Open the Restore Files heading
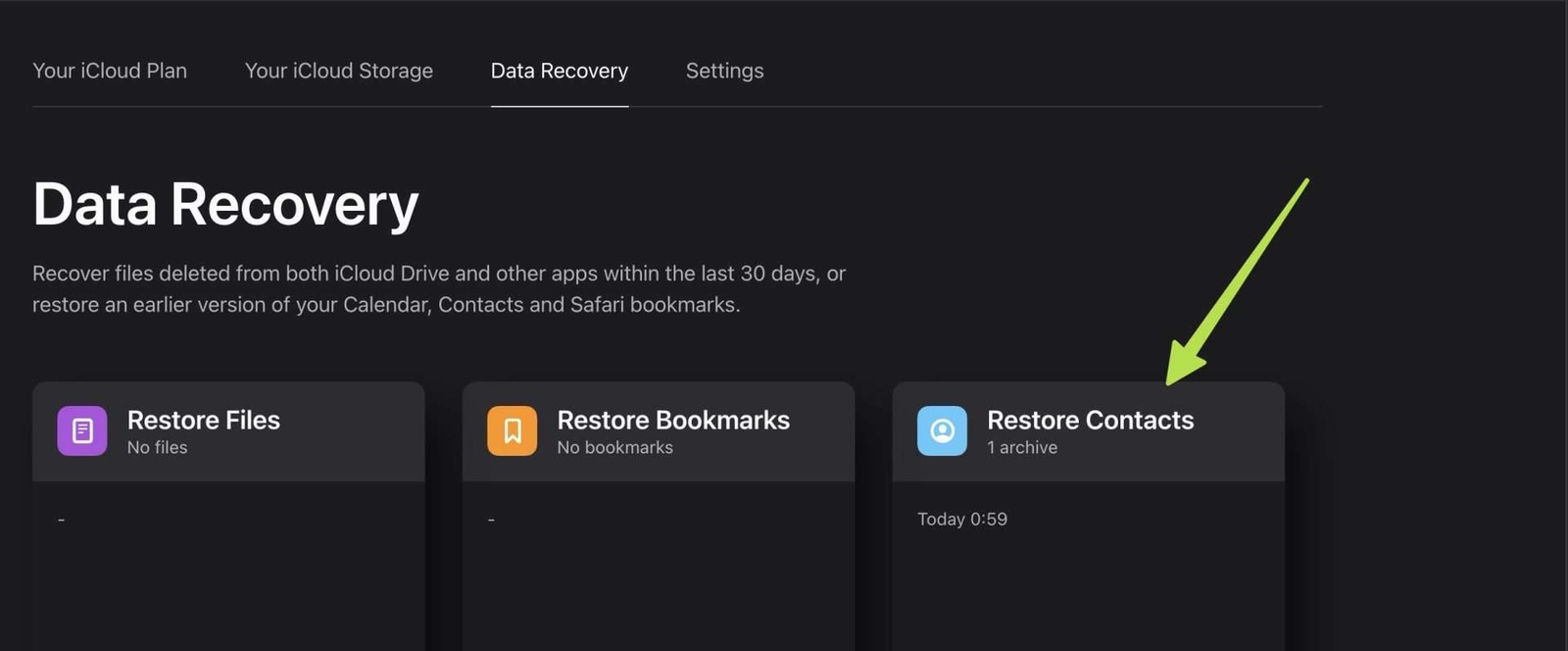 coord(204,420)
